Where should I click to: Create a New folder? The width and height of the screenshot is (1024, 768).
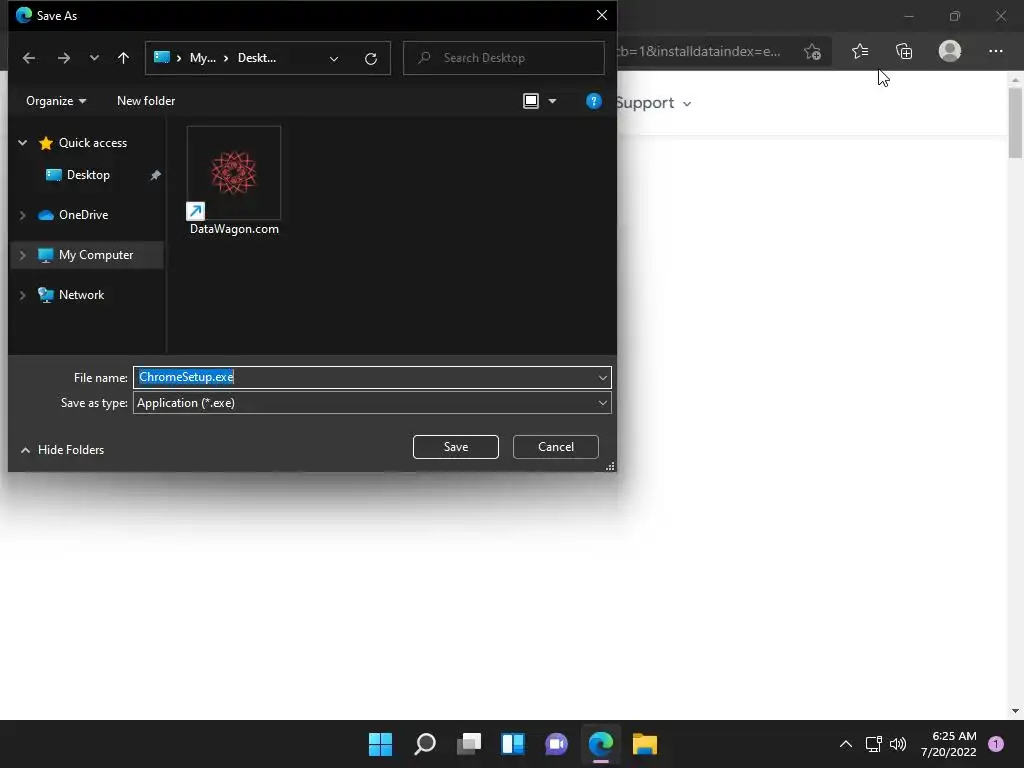coord(146,101)
